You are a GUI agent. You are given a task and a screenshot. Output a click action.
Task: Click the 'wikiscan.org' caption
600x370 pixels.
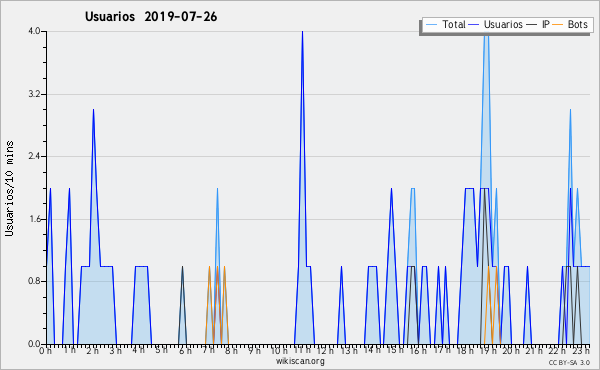coord(300,361)
